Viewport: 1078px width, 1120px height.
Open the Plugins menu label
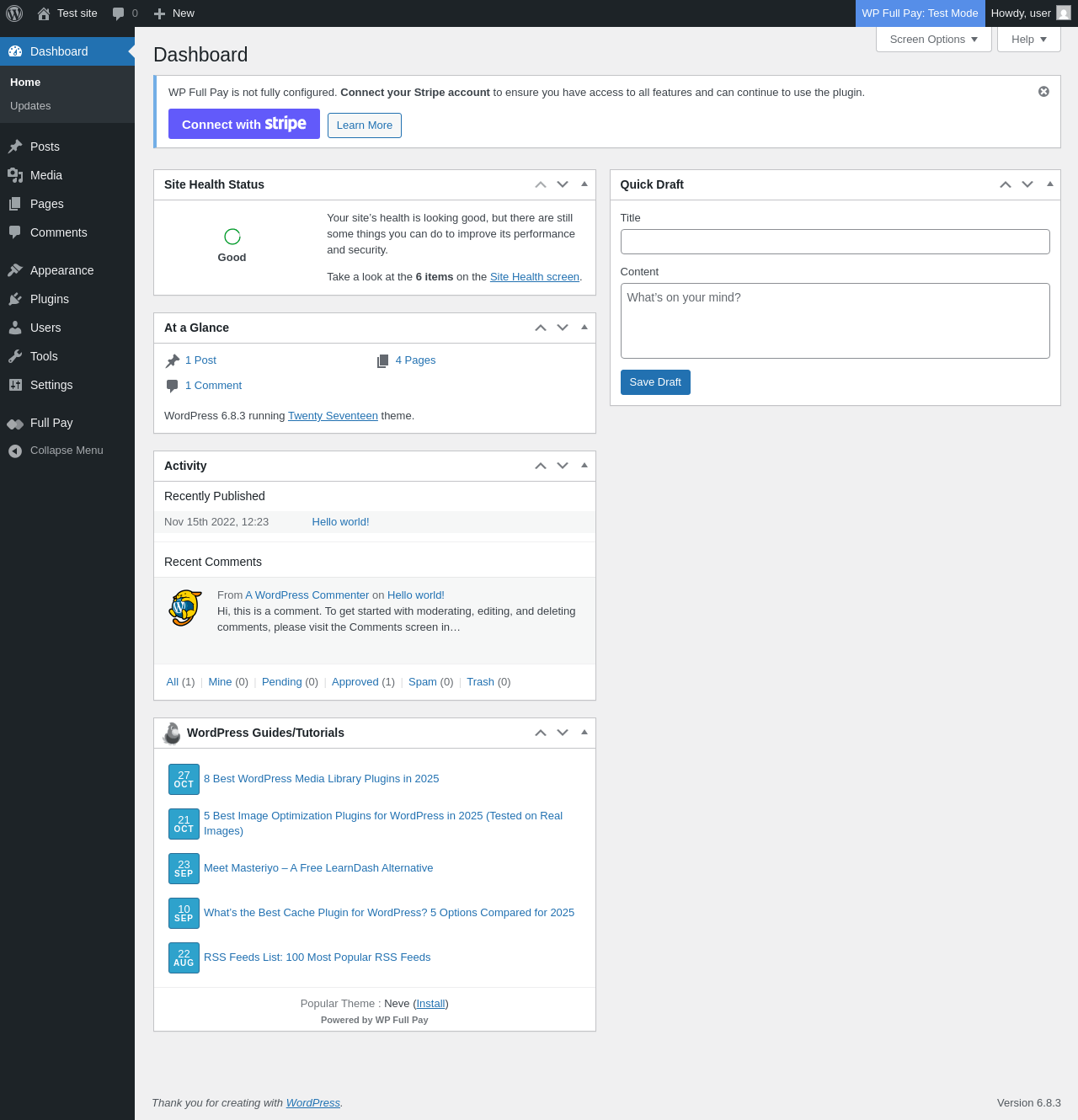tap(50, 299)
